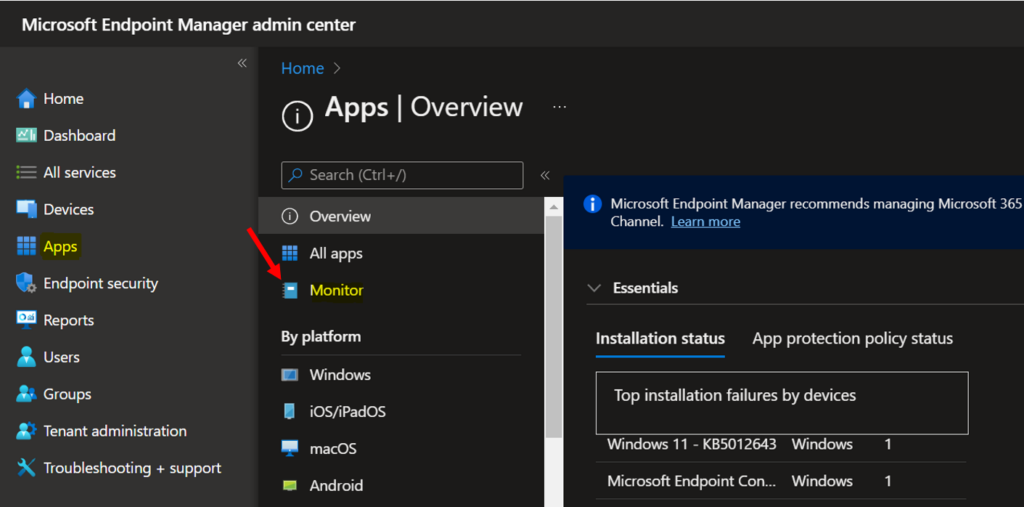
Task: Click the Android platform icon
Action: 289,485
